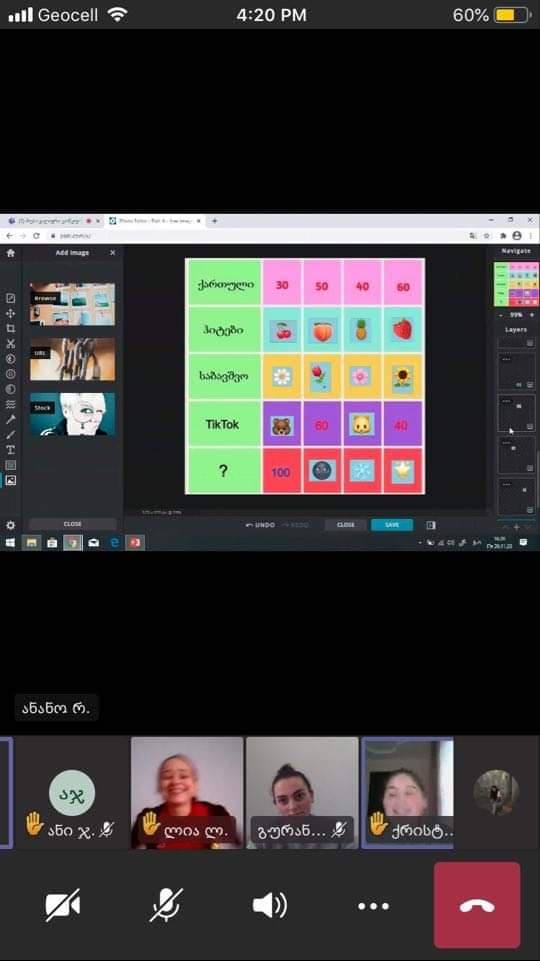Viewport: 540px width, 961px height.
Task: Open the Windows Start menu
Action: click(10, 542)
